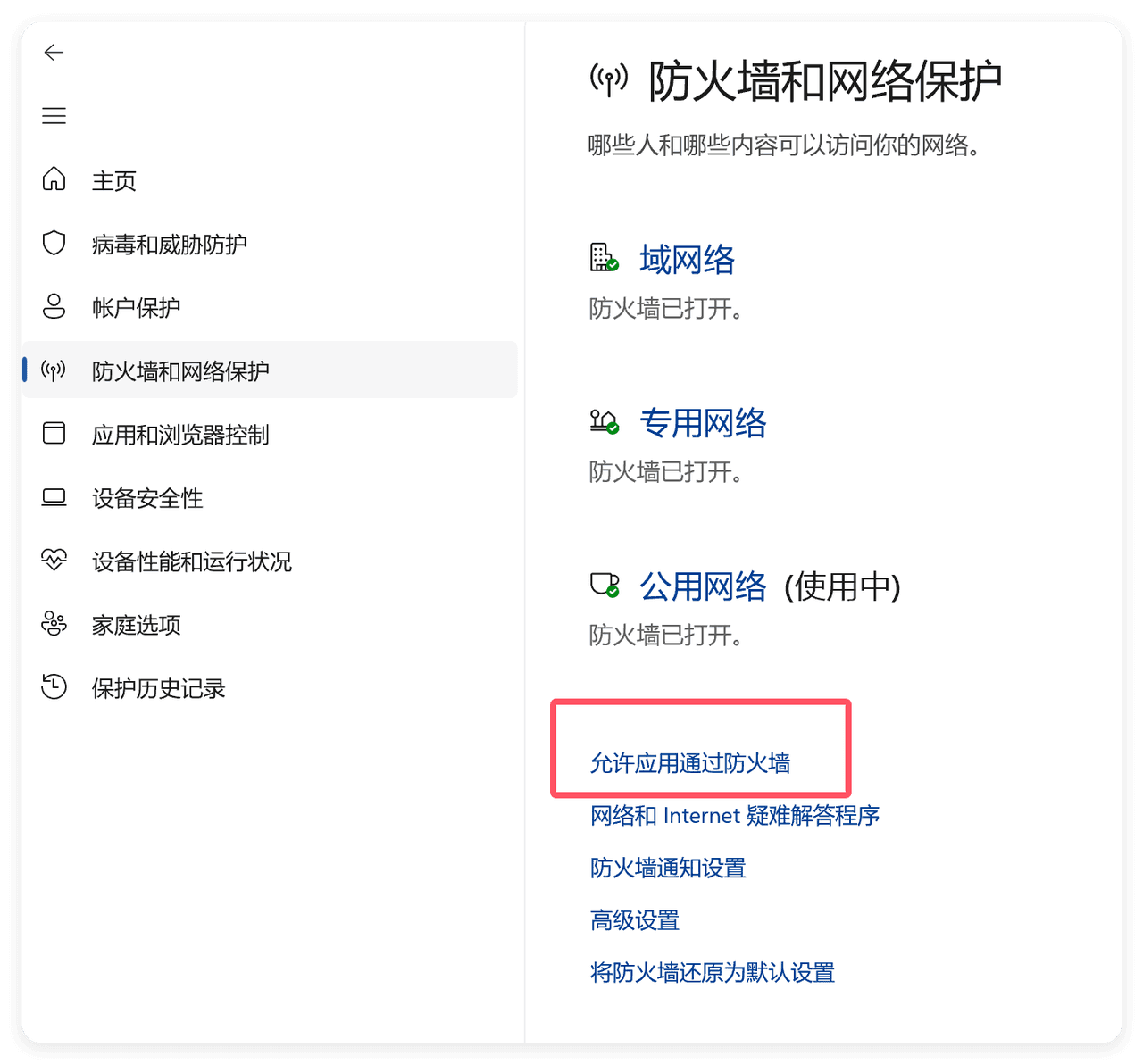Click the heart-pulse icon for 设备性能和运行状况
Screen dimensions: 1143x1064
coord(54,561)
